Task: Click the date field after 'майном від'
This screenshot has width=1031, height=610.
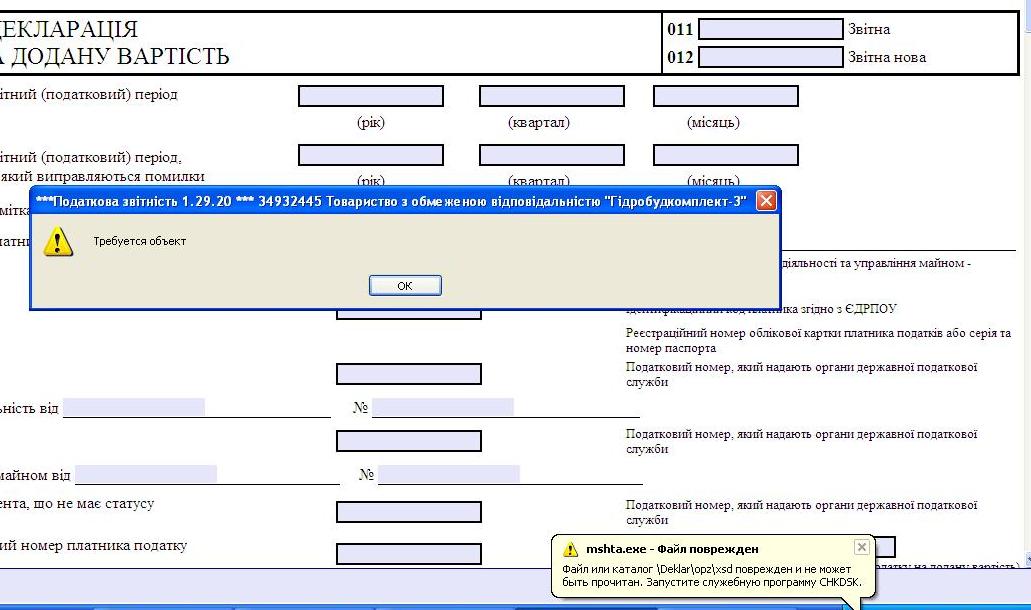Action: click(146, 474)
